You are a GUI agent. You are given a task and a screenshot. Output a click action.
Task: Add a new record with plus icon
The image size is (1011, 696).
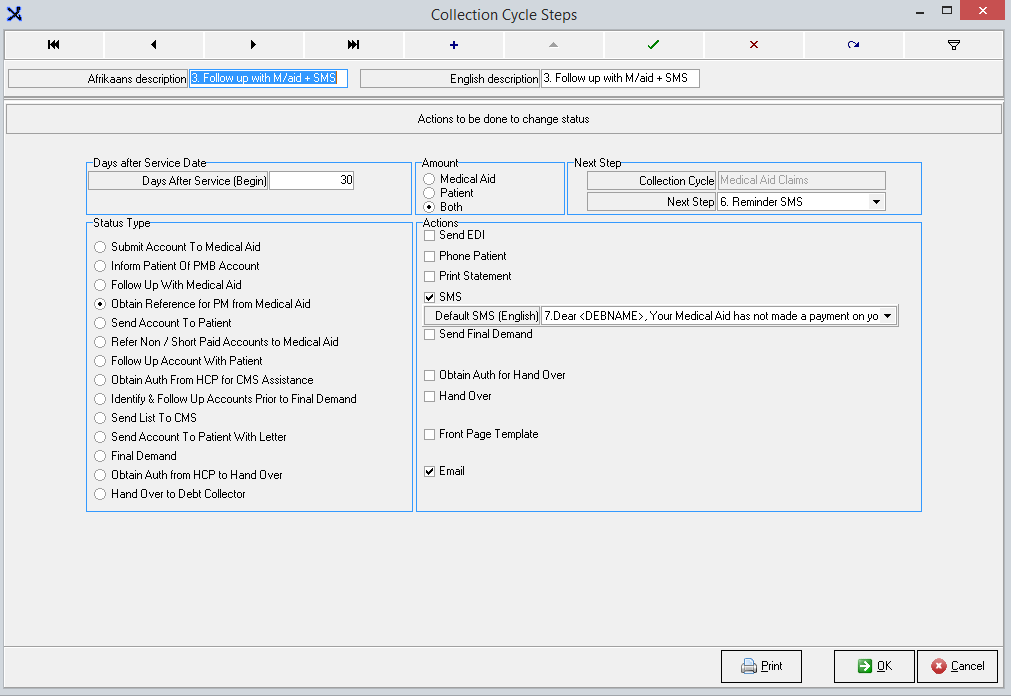tap(454, 45)
